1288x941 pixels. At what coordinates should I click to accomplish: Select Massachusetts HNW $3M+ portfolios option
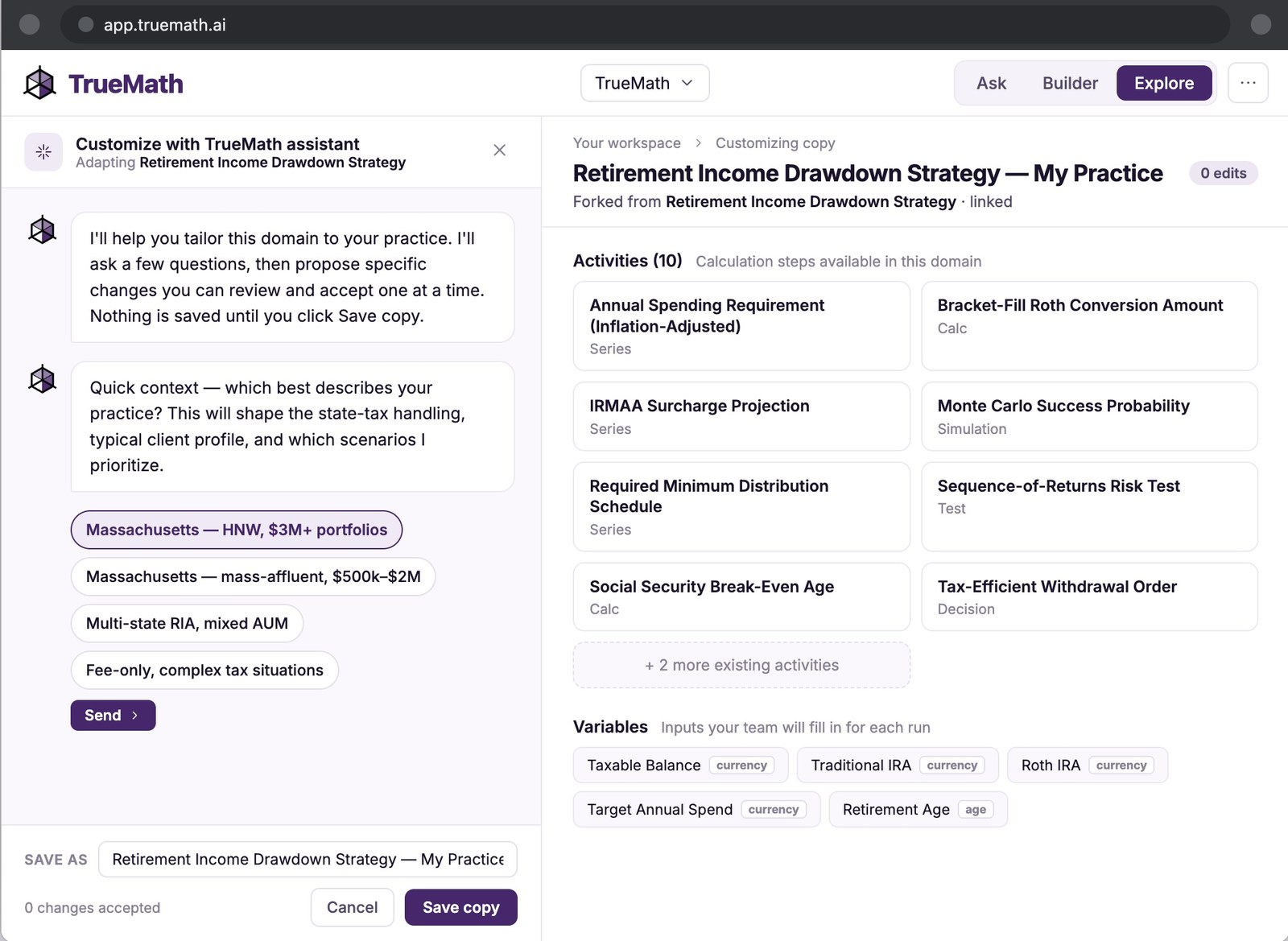pos(237,530)
